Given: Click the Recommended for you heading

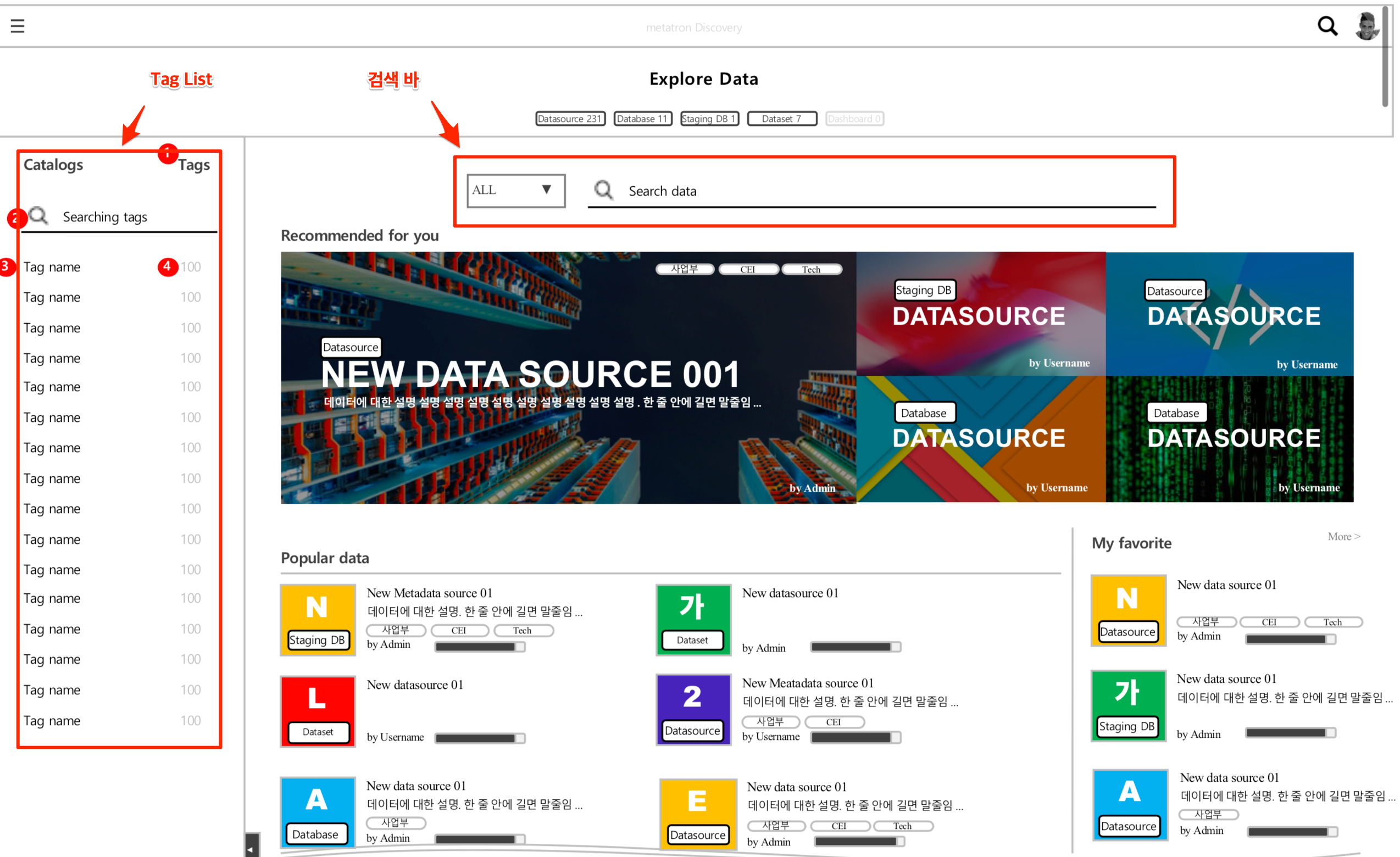Looking at the screenshot, I should pos(360,235).
